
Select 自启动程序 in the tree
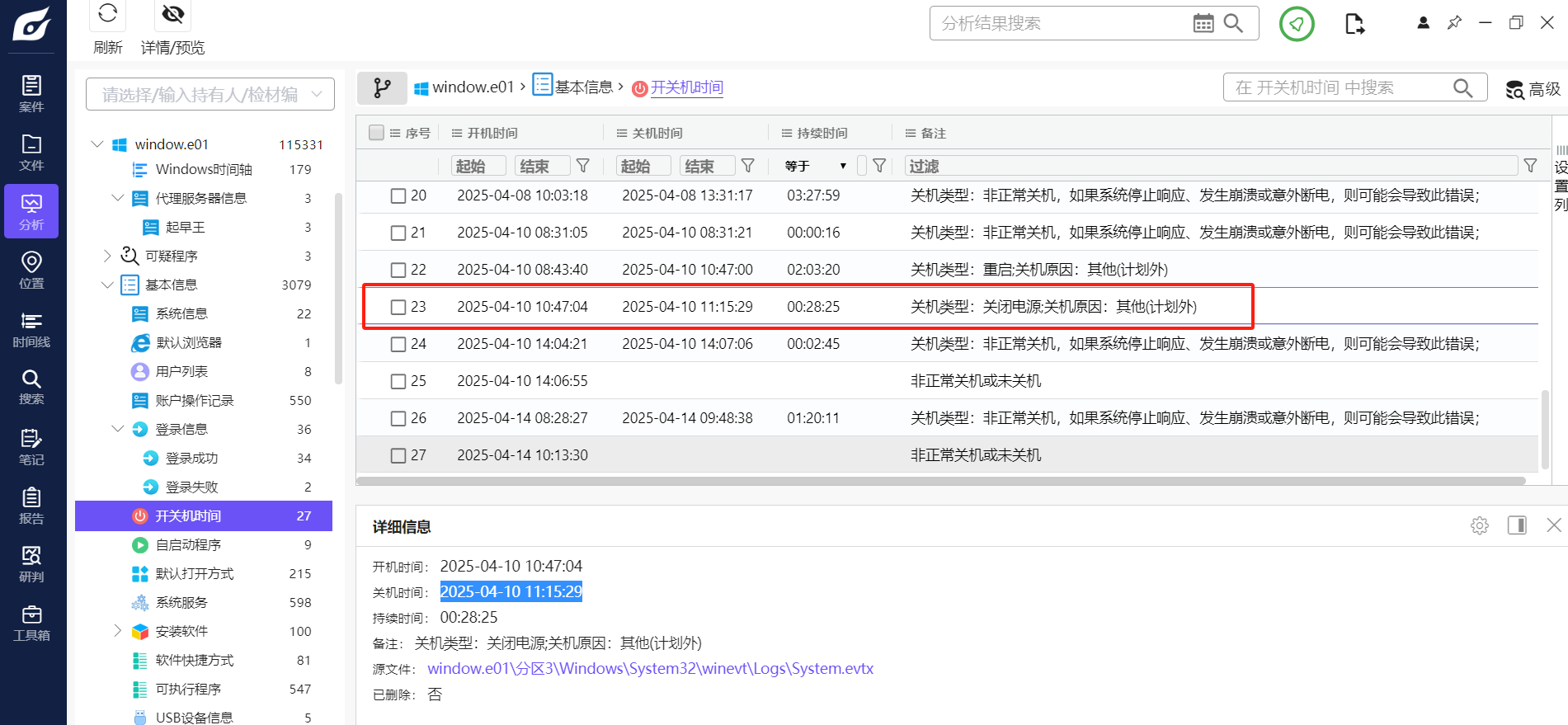pyautogui.click(x=188, y=544)
